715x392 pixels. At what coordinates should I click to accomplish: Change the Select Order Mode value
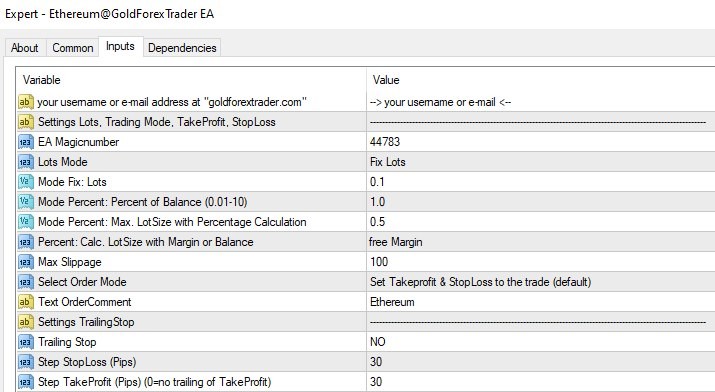(x=541, y=282)
